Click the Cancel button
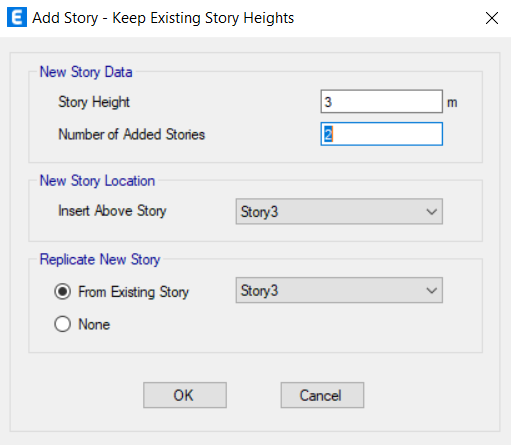Screen dimensions: 511x445 [322, 395]
